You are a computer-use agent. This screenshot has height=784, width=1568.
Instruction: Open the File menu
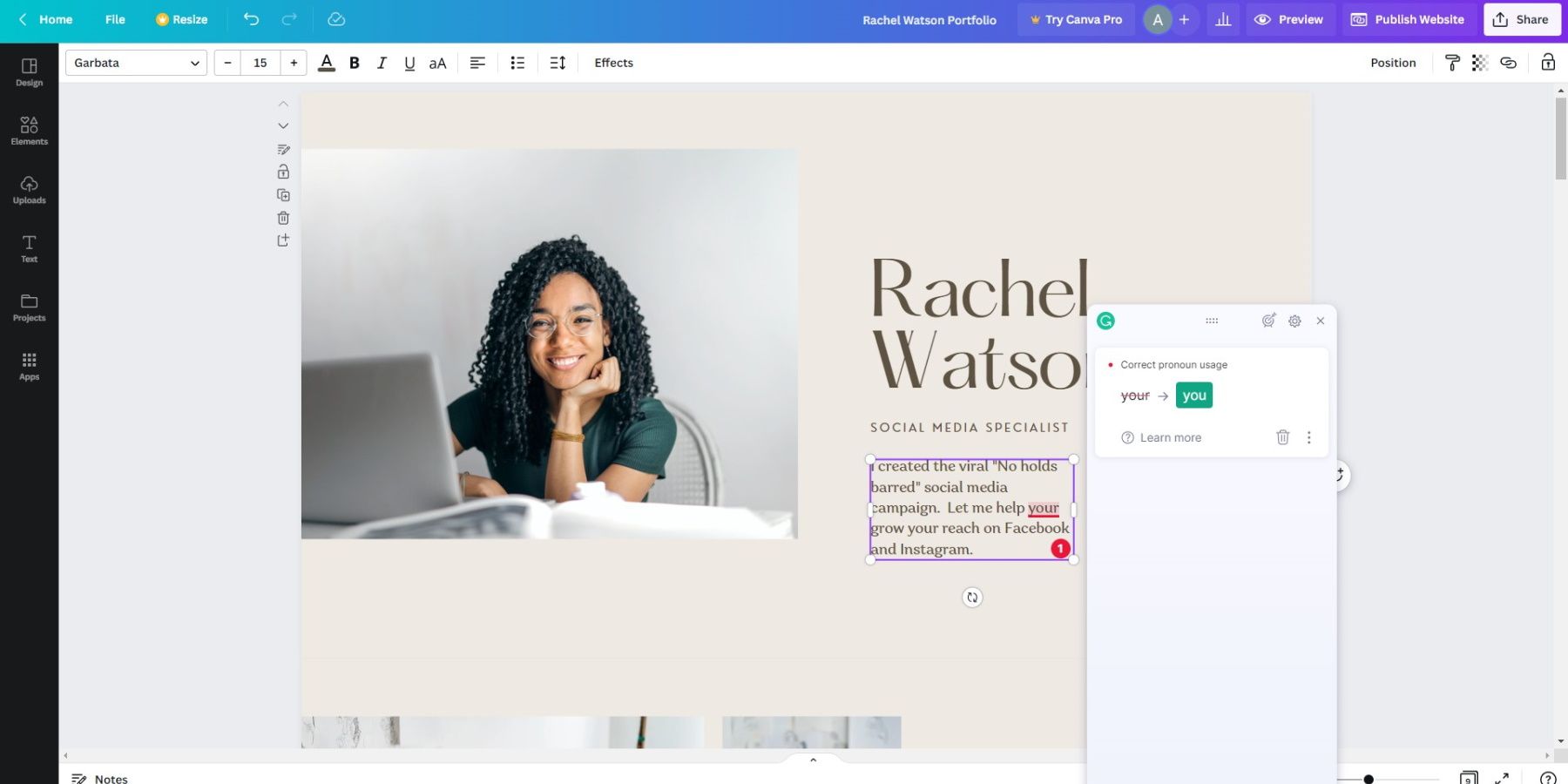114,19
